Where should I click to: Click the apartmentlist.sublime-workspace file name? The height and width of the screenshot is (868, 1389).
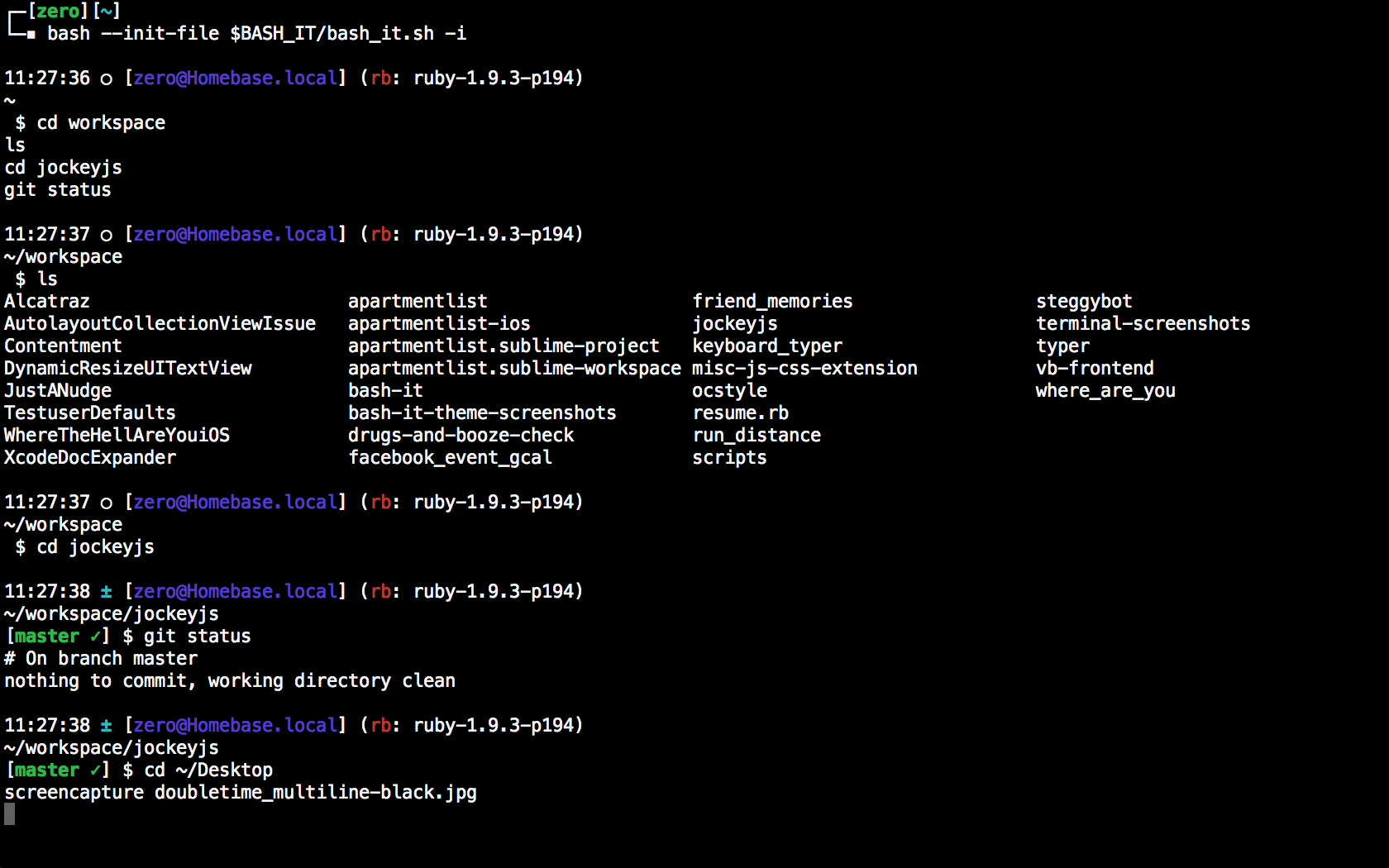[514, 368]
